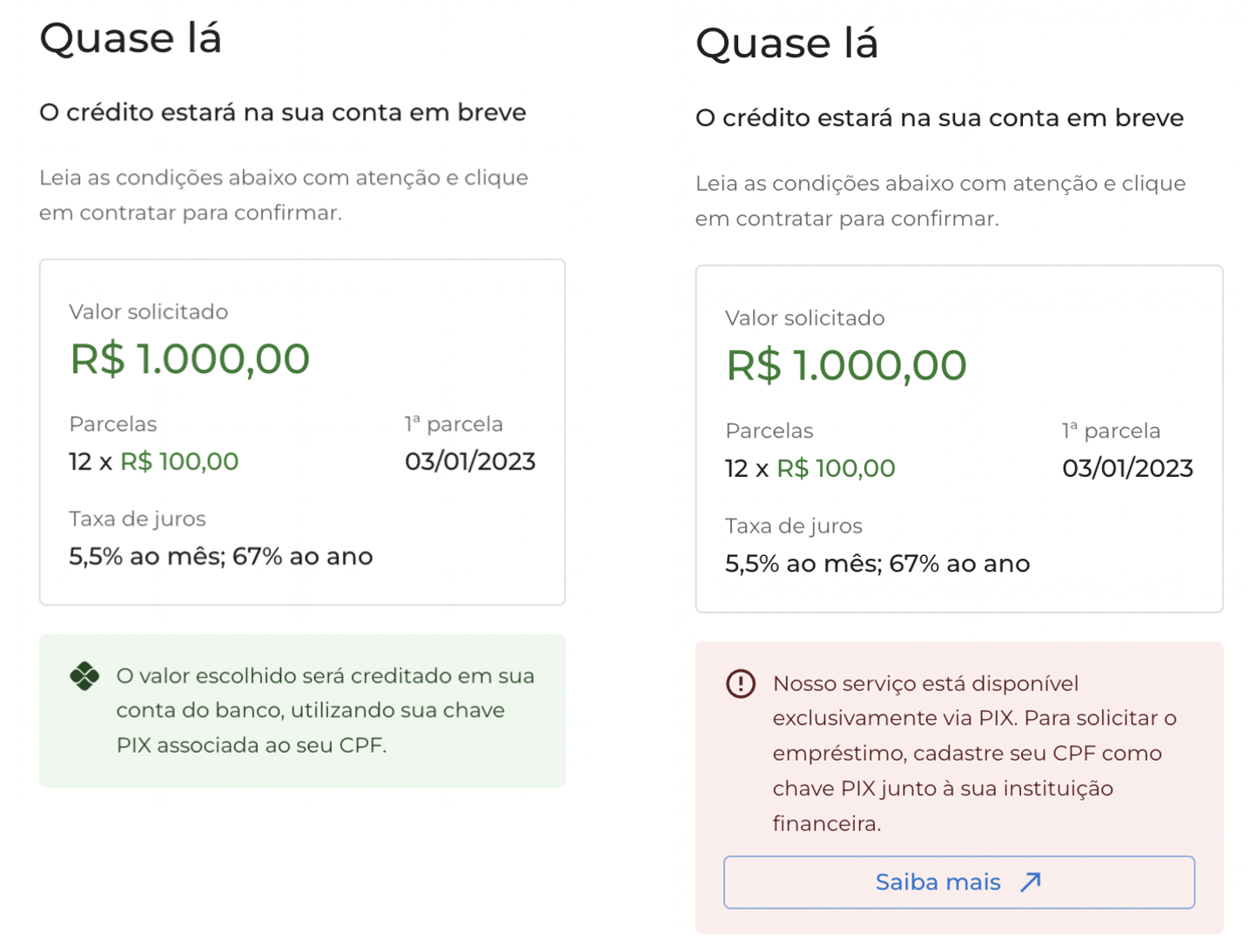Click the interest rate value above red warning
Viewport: 1250px width, 952px height.
coord(877,564)
